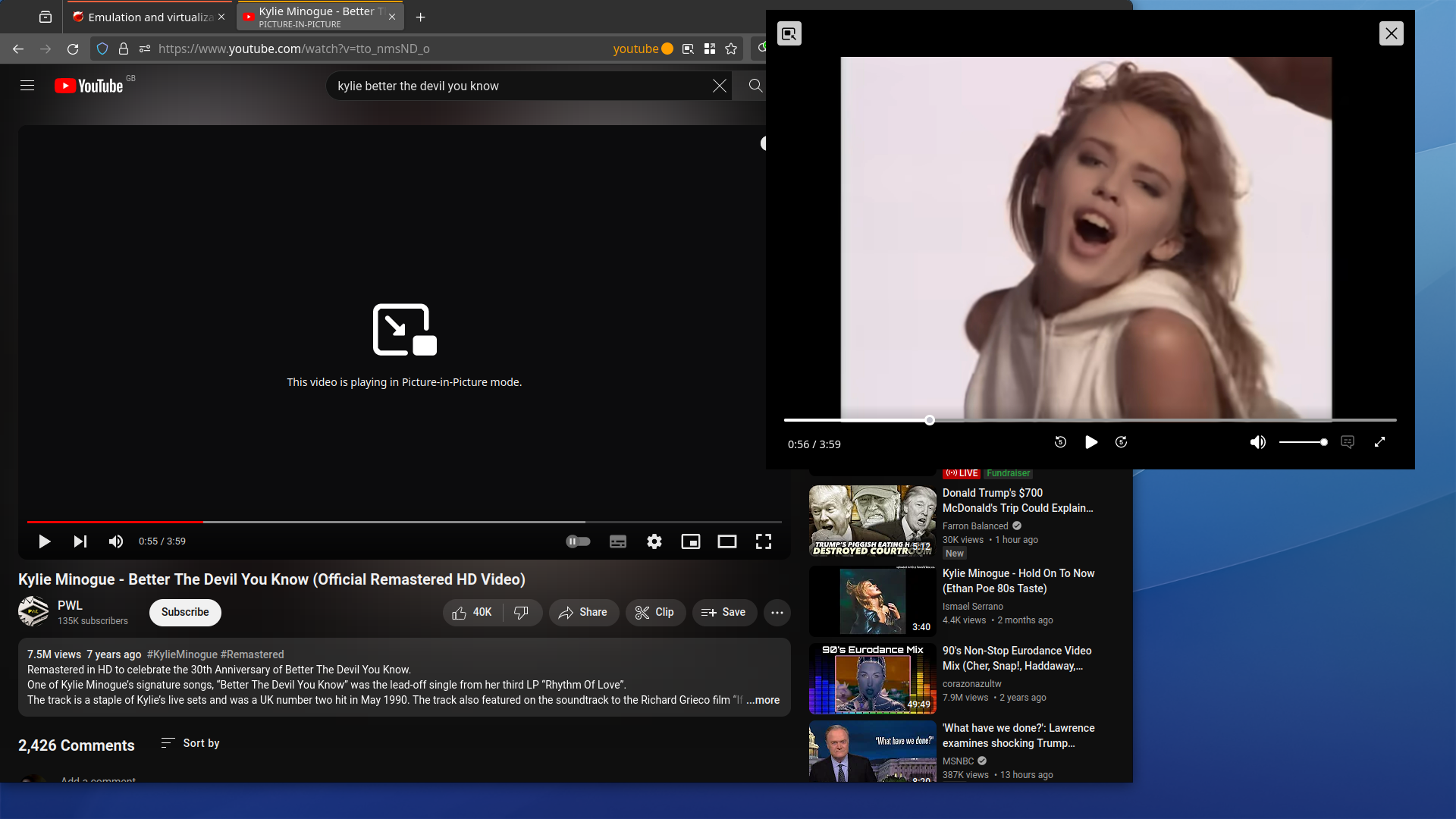This screenshot has height=819, width=1456.
Task: Click the PiP play button
Action: coord(1090,442)
